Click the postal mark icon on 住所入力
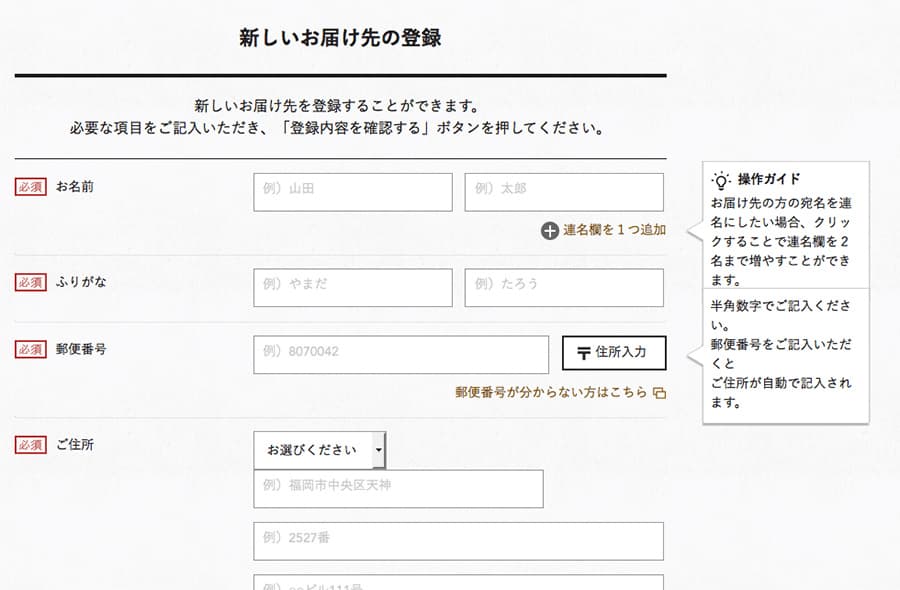The width and height of the screenshot is (900, 590). [x=584, y=353]
